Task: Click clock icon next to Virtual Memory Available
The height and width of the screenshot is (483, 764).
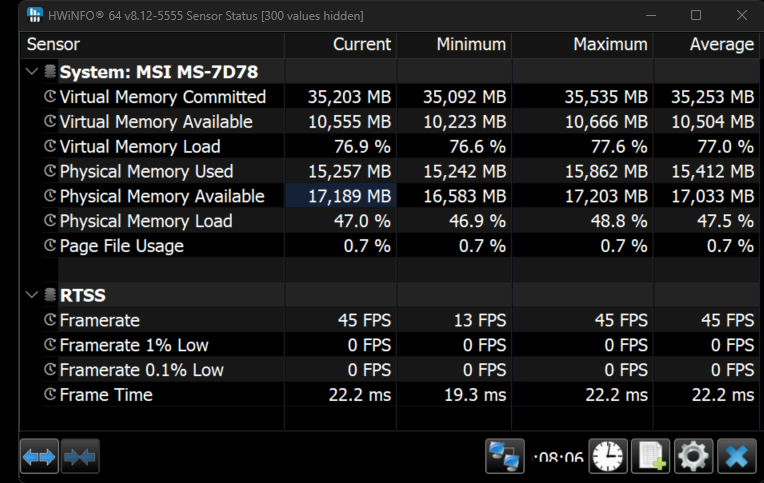Action: pos(50,121)
